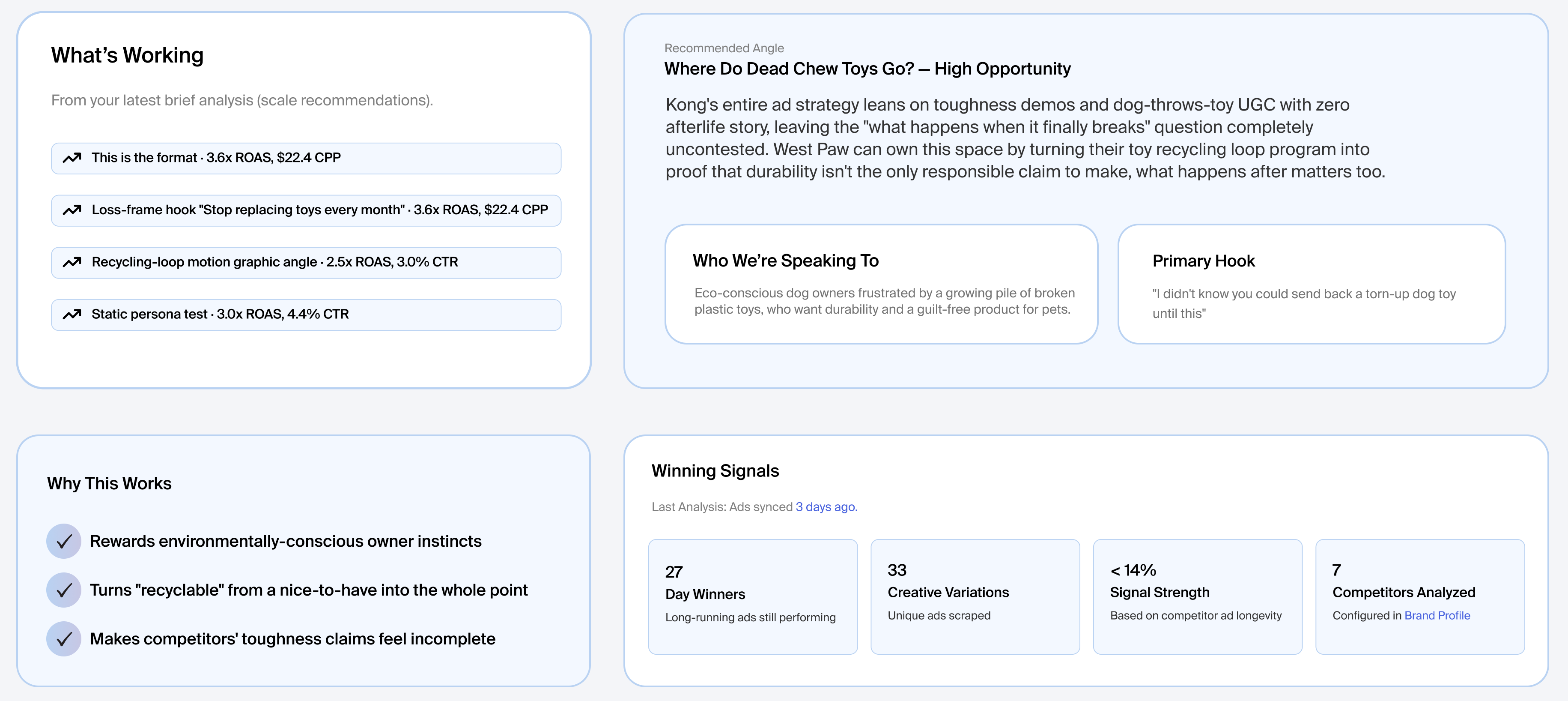
Task: Click checkmark beside 'Makes competitors' toughness claims'
Action: (64, 638)
